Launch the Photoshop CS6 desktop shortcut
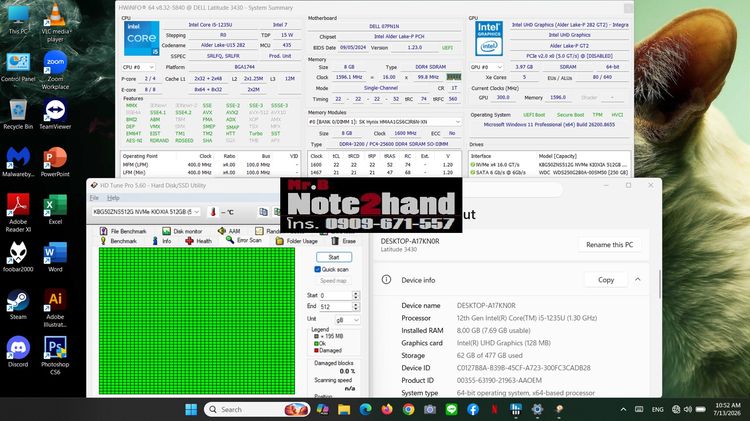 click(55, 355)
